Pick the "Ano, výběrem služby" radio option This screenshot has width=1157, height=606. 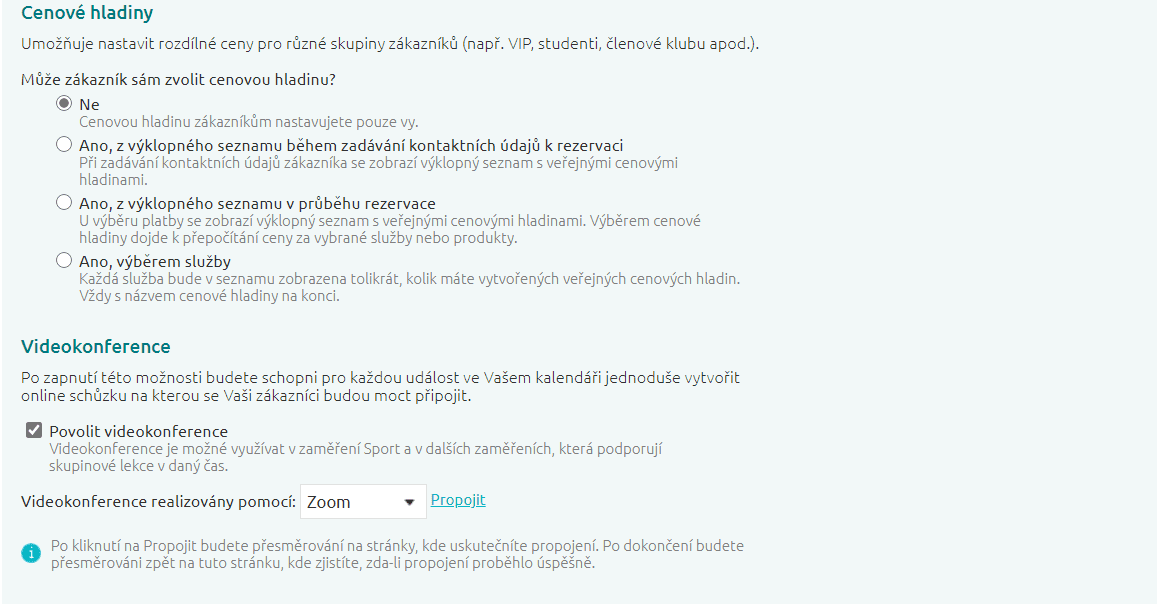[64, 261]
